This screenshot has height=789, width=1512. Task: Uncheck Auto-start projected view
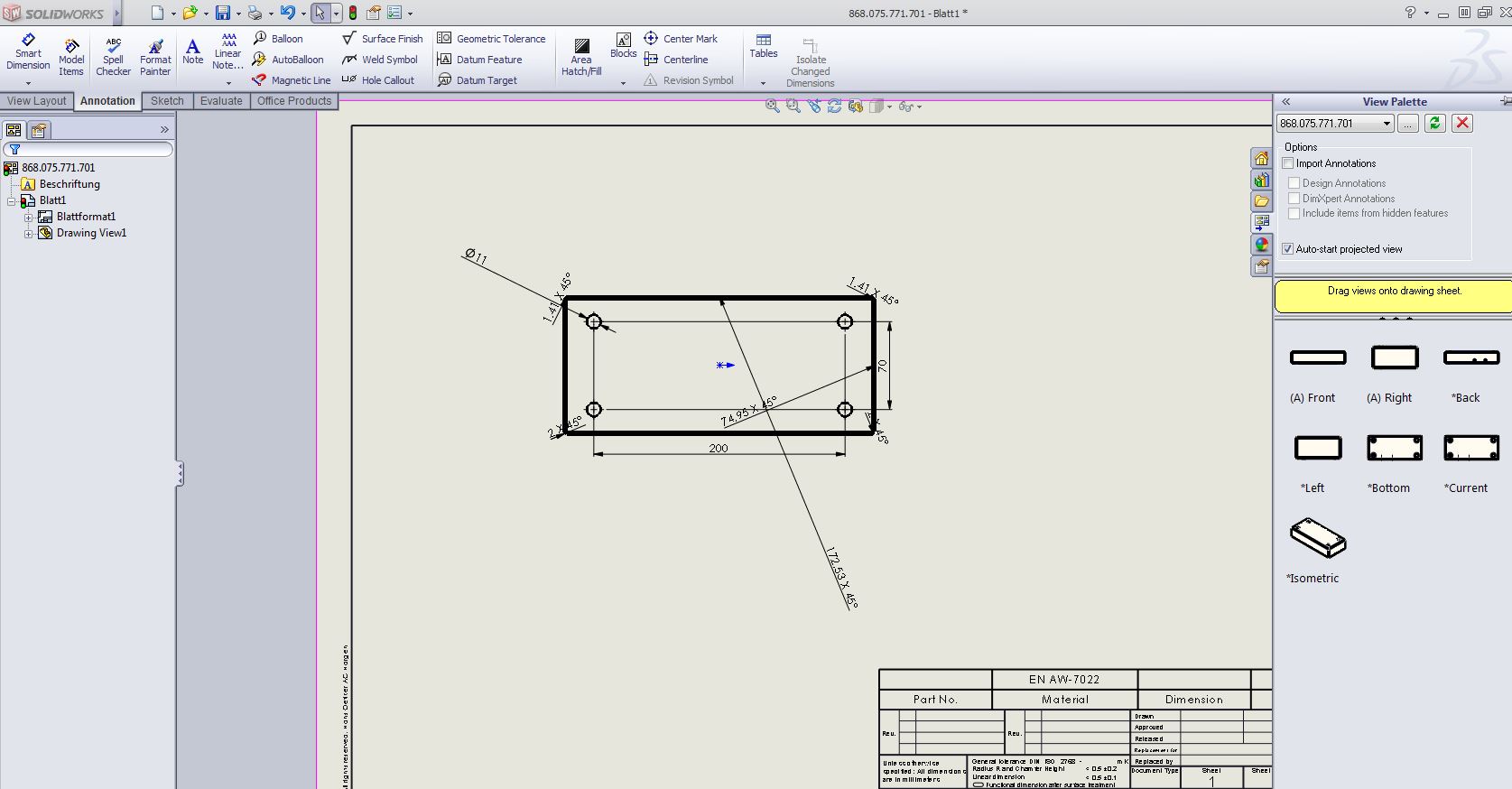1288,249
